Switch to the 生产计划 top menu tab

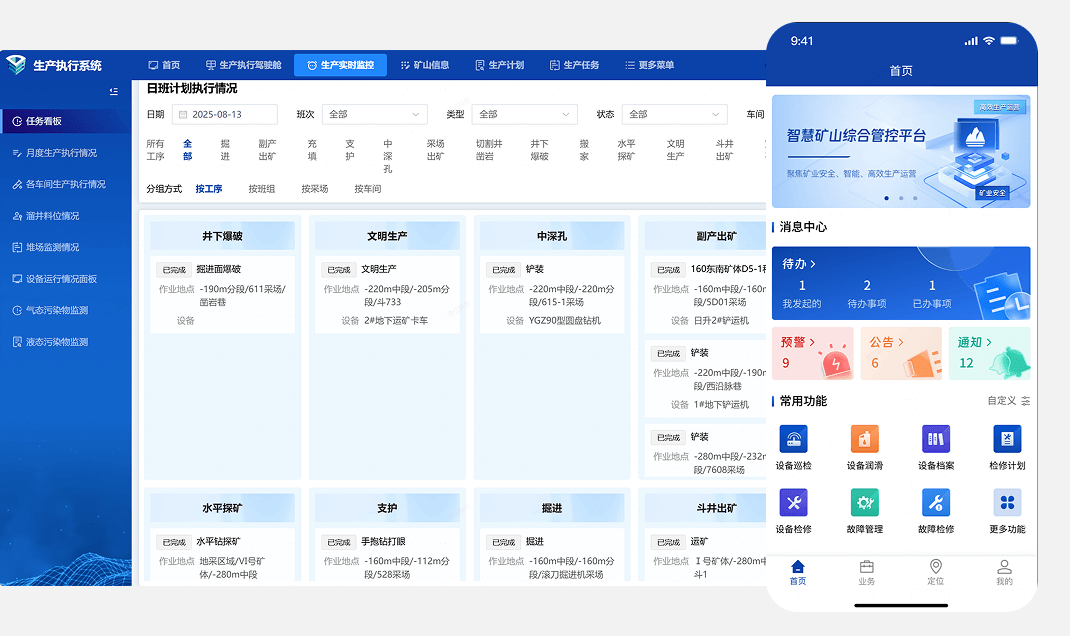500,65
